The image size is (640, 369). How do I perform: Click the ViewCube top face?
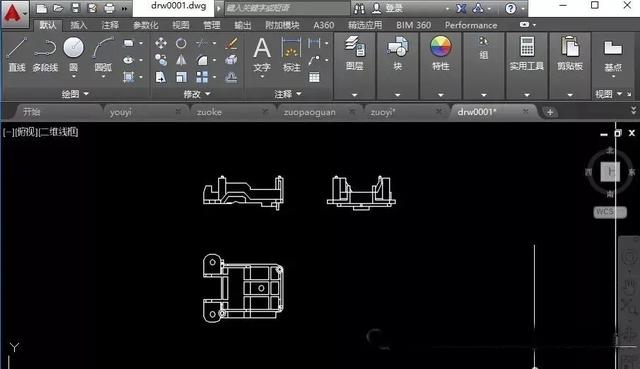(x=610, y=171)
